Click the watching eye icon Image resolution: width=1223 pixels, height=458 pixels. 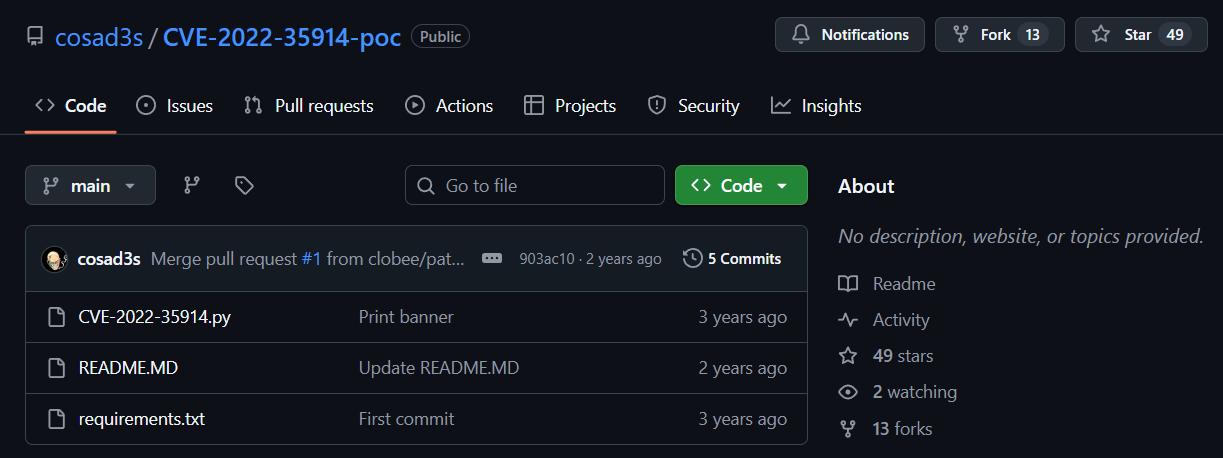[848, 392]
